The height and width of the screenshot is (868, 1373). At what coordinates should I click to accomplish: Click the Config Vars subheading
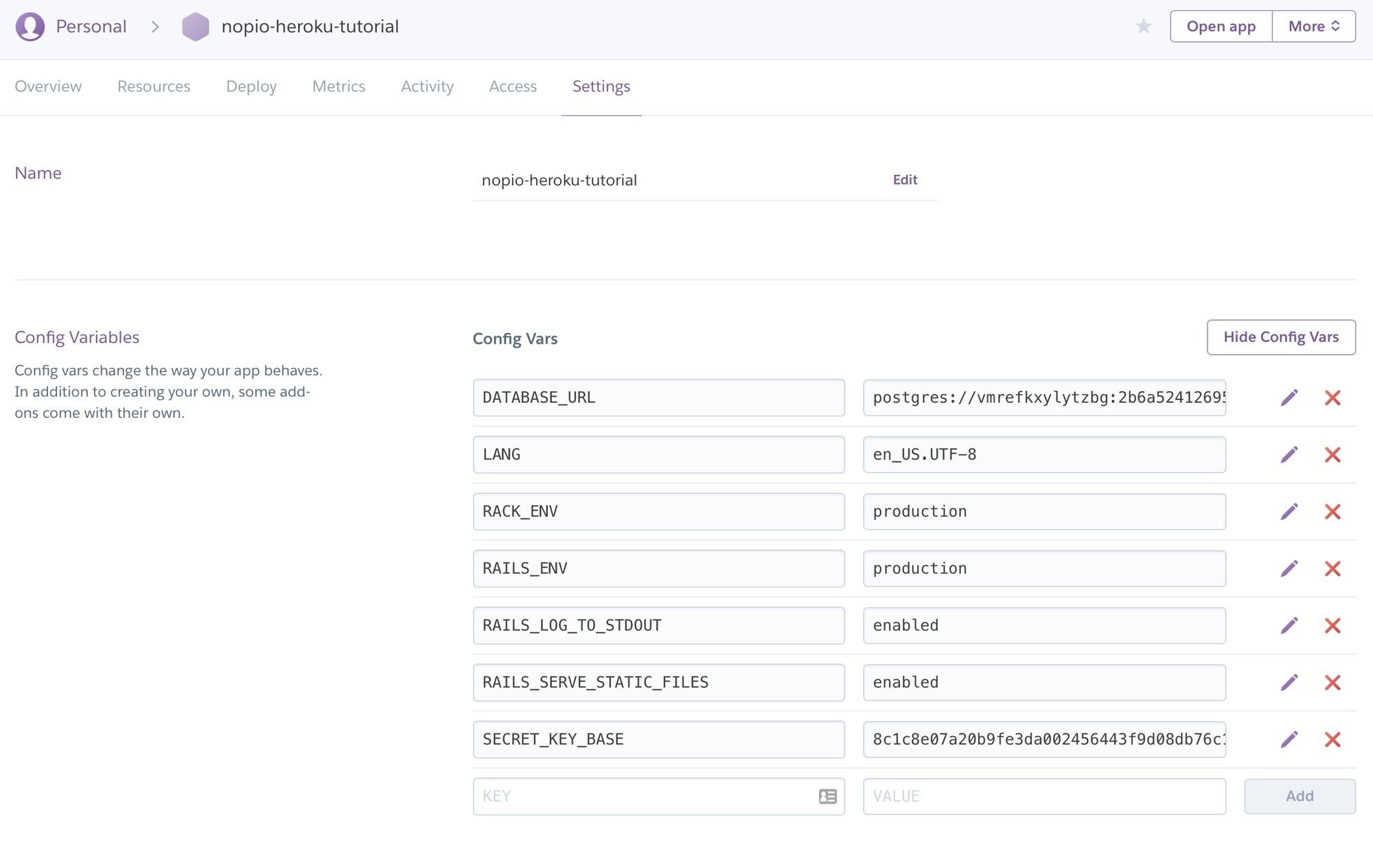coord(515,339)
